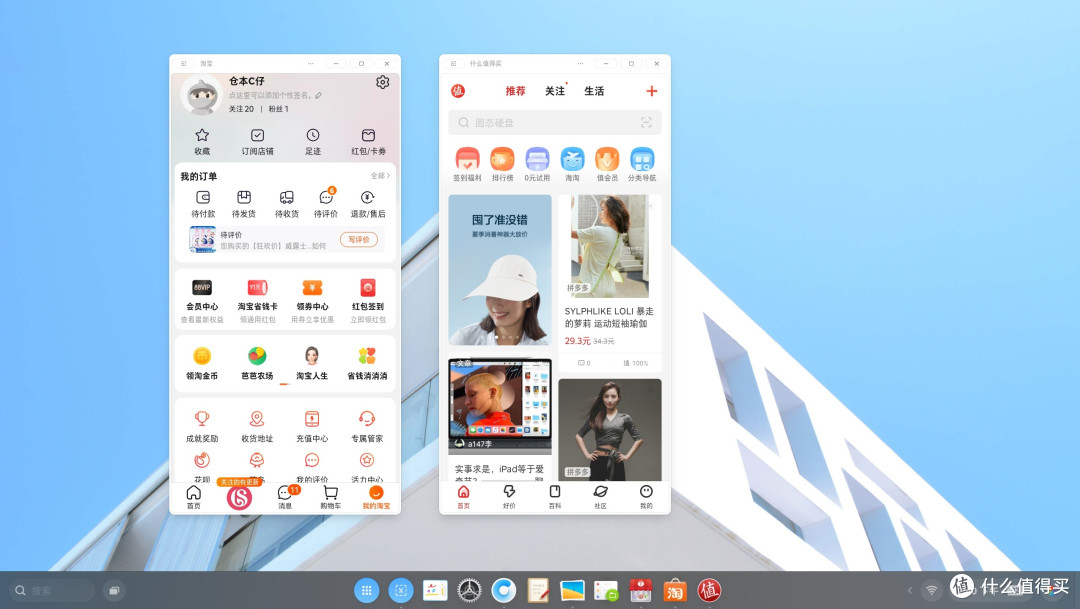Click 签到福利 icon in 什么值得买

click(x=467, y=159)
